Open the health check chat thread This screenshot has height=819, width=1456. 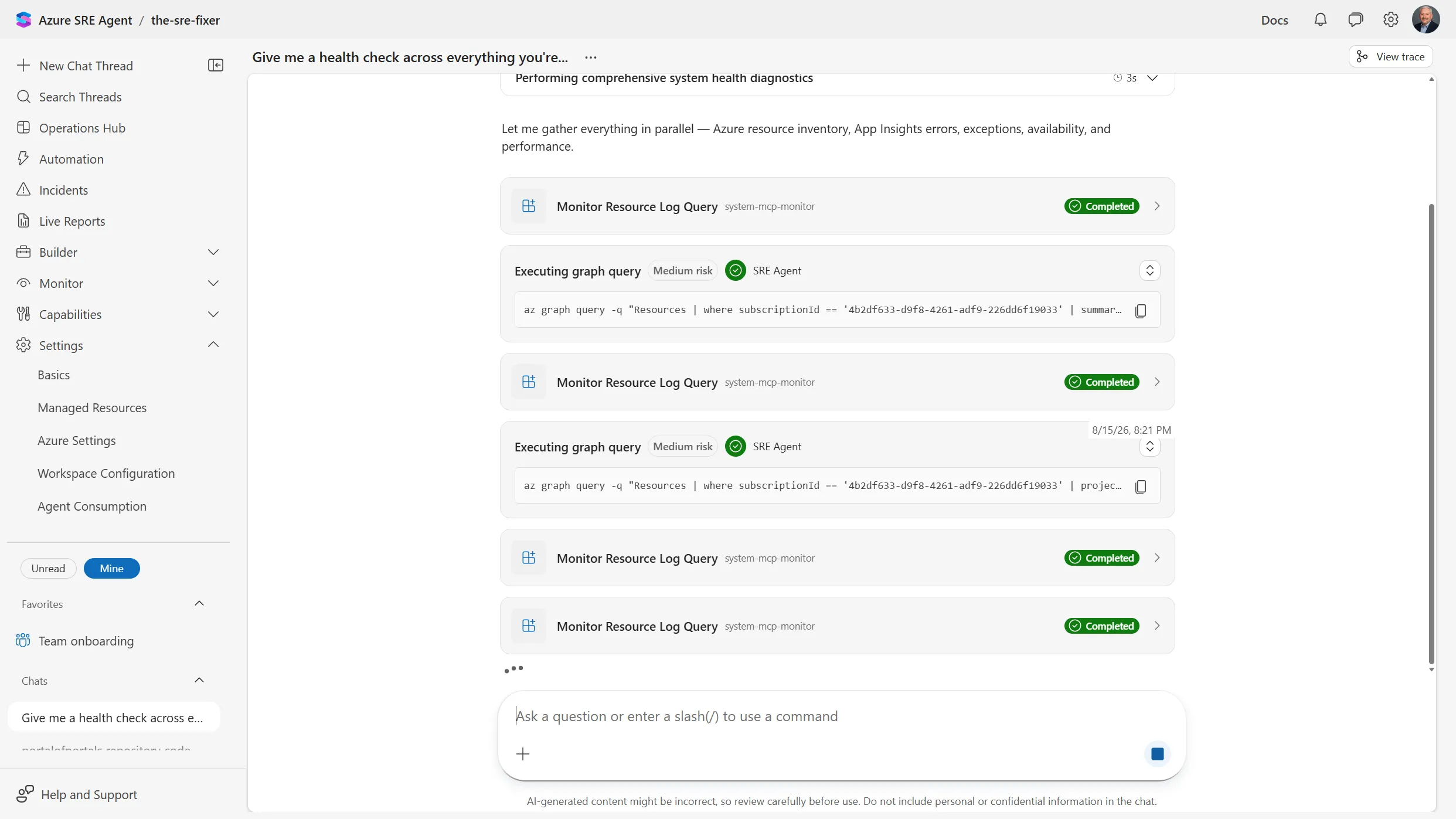pyautogui.click(x=114, y=718)
